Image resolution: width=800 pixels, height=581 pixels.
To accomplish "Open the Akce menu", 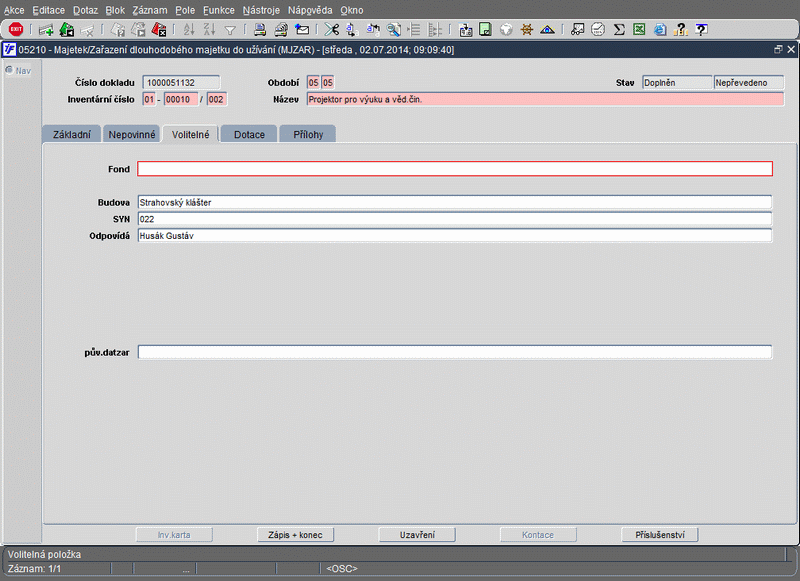I will [x=14, y=10].
